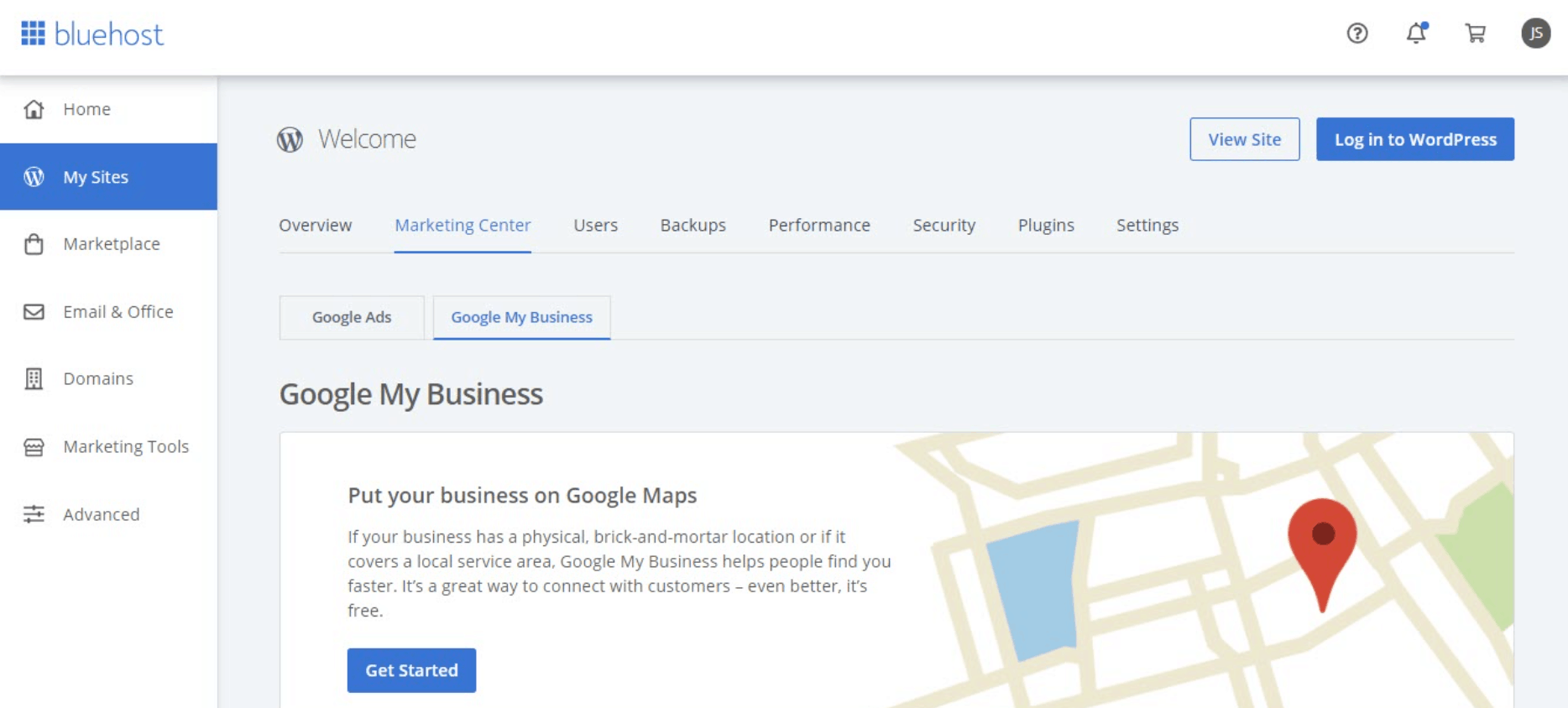Open the Plugins tab
1568x708 pixels.
click(1046, 225)
